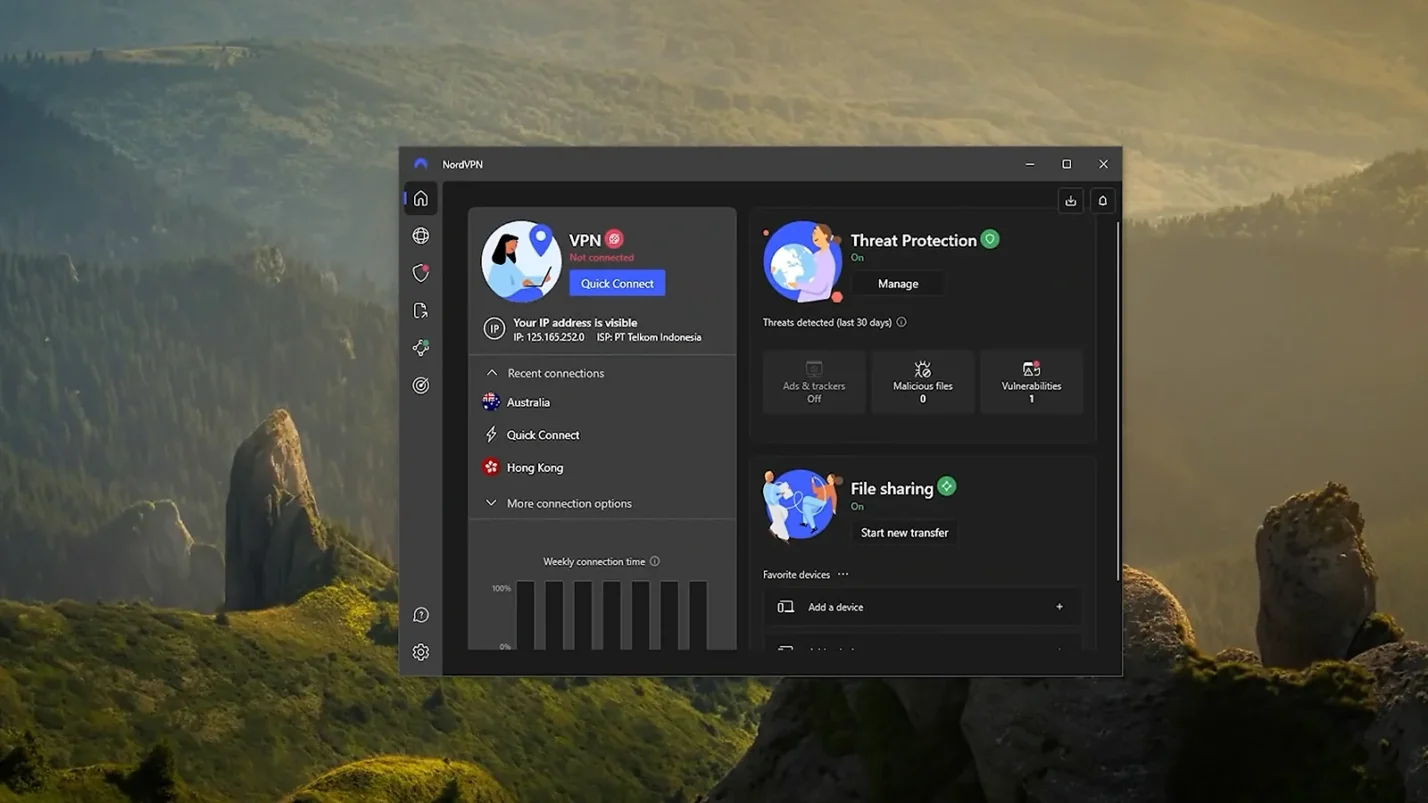The height and width of the screenshot is (803, 1428).
Task: Show the Threats detected info icon
Action: pyautogui.click(x=902, y=322)
